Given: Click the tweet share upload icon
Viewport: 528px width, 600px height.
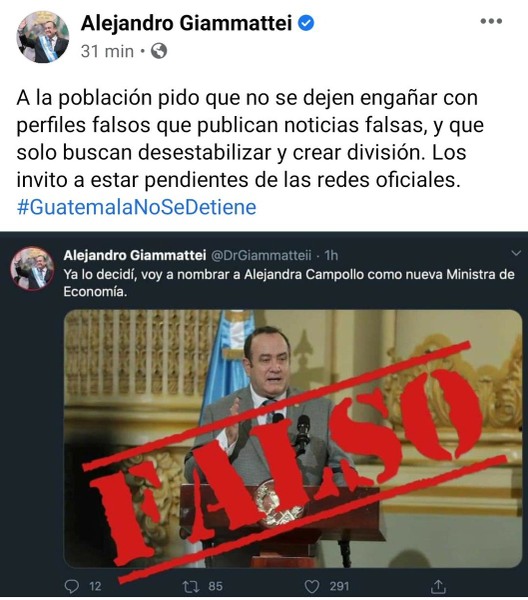Looking at the screenshot, I should [438, 586].
